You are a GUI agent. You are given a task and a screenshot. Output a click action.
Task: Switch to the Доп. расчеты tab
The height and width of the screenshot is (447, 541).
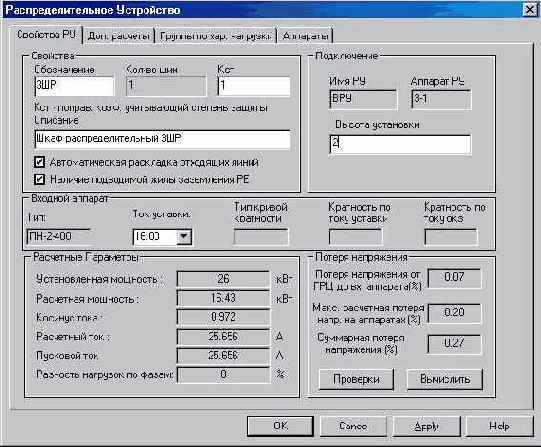tap(119, 36)
